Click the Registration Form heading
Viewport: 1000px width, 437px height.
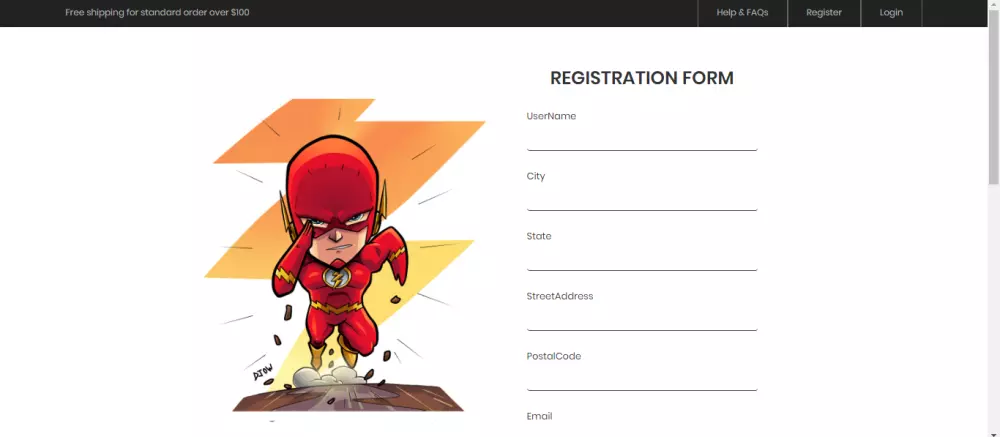tap(642, 78)
